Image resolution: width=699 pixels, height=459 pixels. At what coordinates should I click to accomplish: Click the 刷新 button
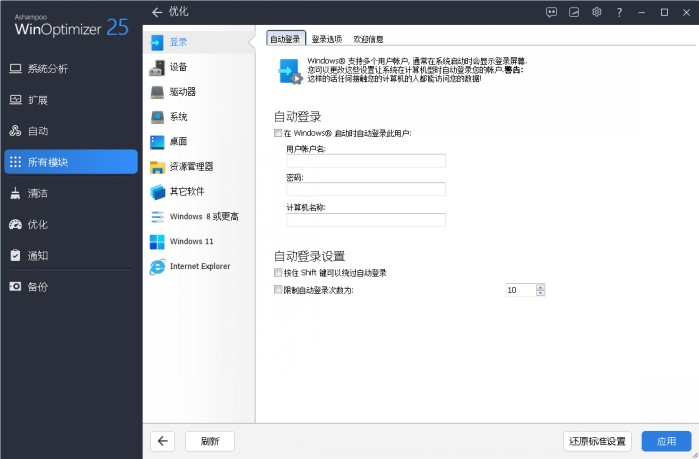[210, 441]
